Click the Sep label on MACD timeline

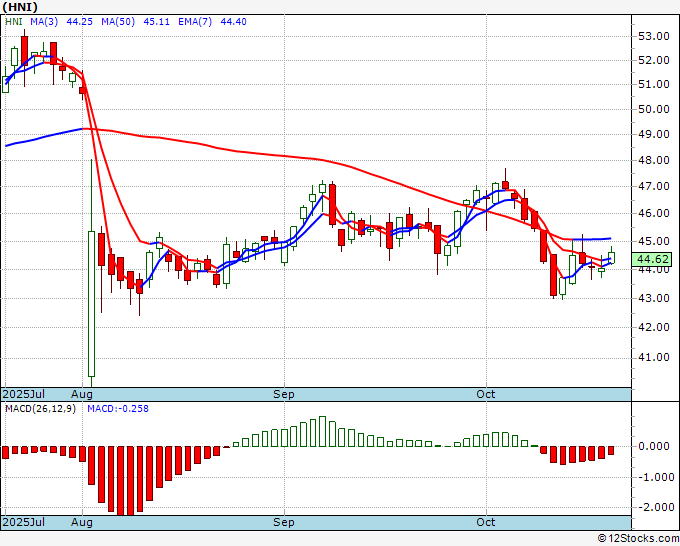tap(284, 522)
